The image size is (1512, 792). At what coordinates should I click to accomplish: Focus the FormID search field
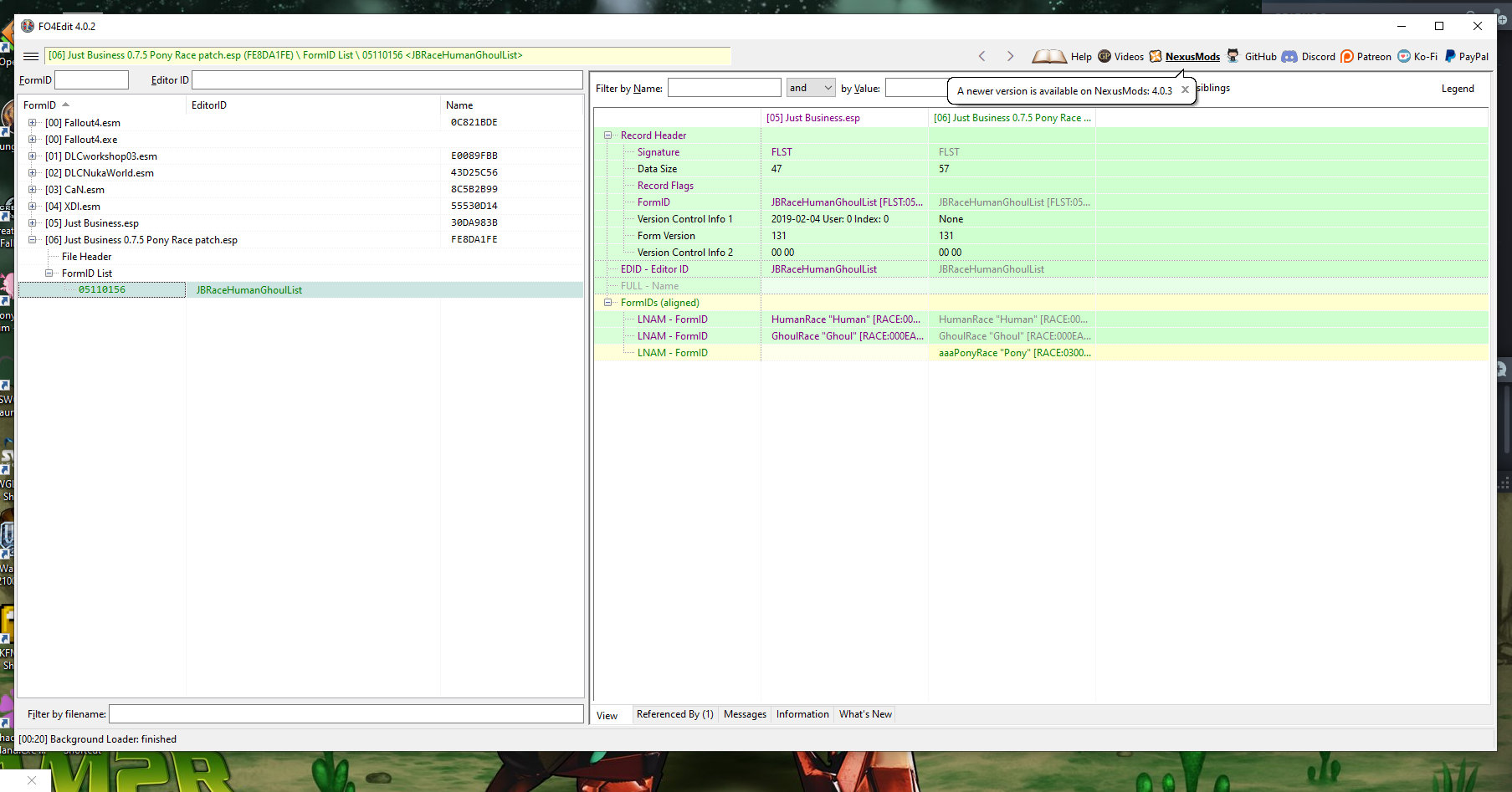click(91, 79)
